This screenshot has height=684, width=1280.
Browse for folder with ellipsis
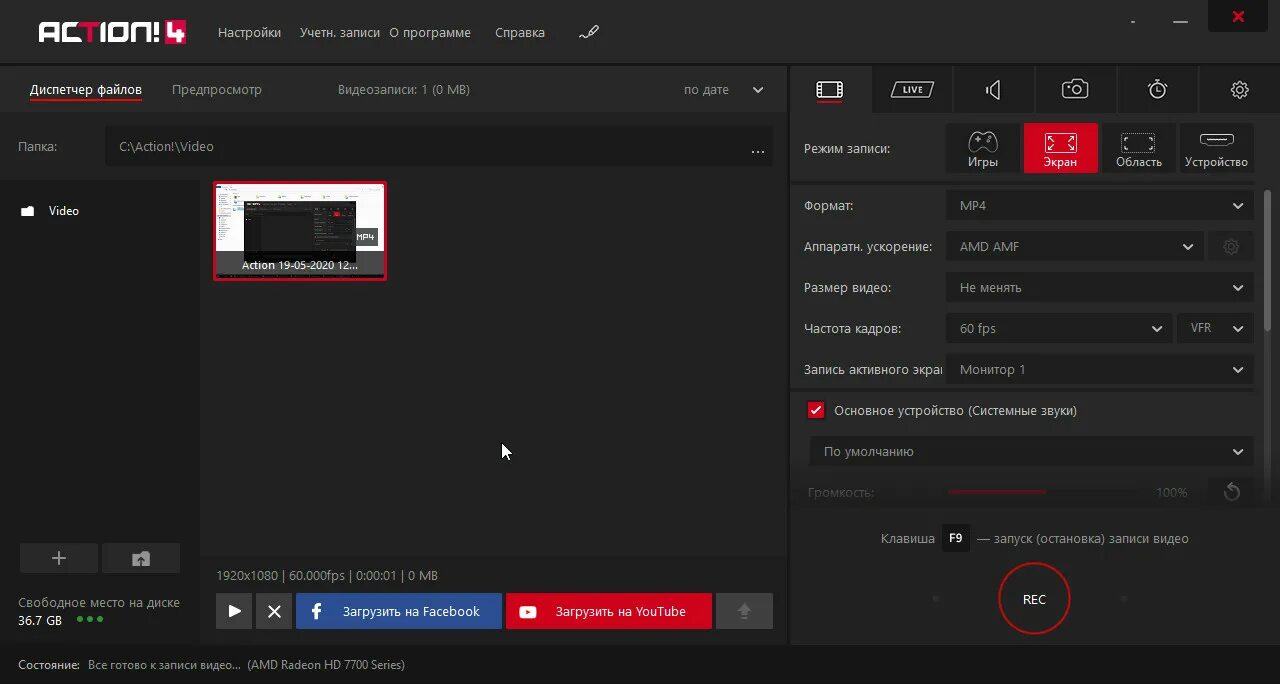tap(757, 151)
